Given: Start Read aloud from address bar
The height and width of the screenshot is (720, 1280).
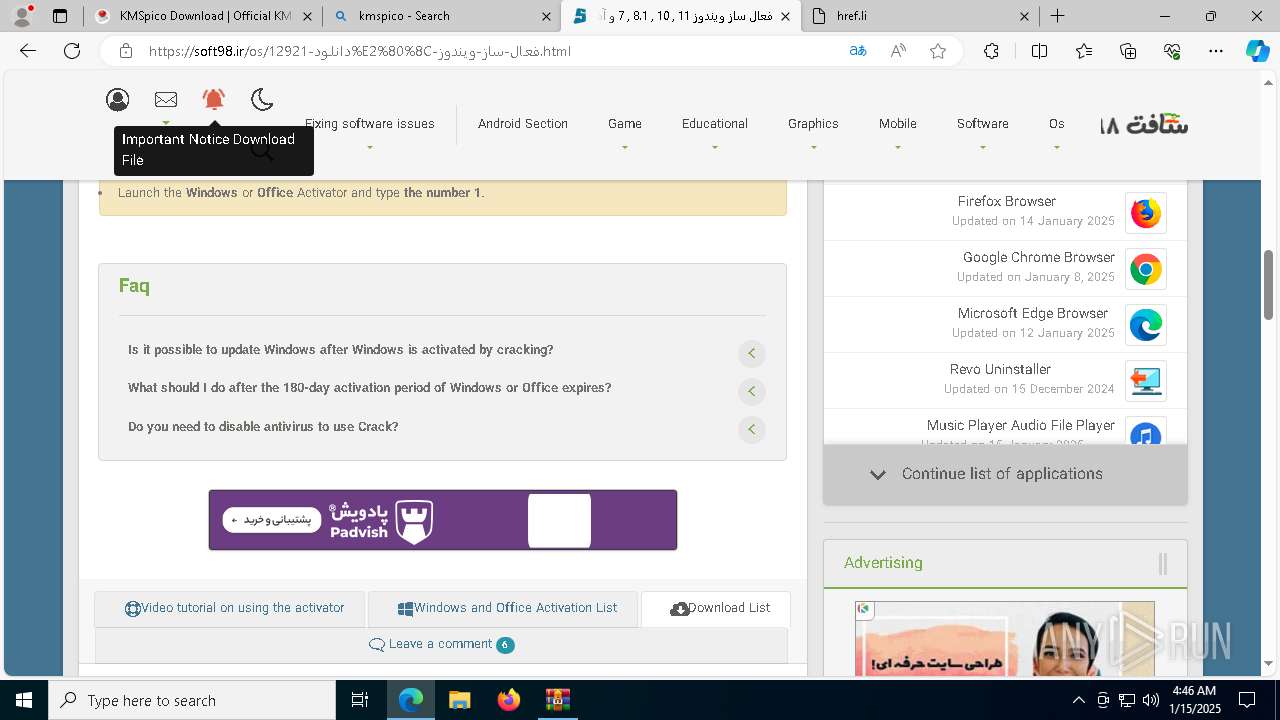Looking at the screenshot, I should 898,51.
